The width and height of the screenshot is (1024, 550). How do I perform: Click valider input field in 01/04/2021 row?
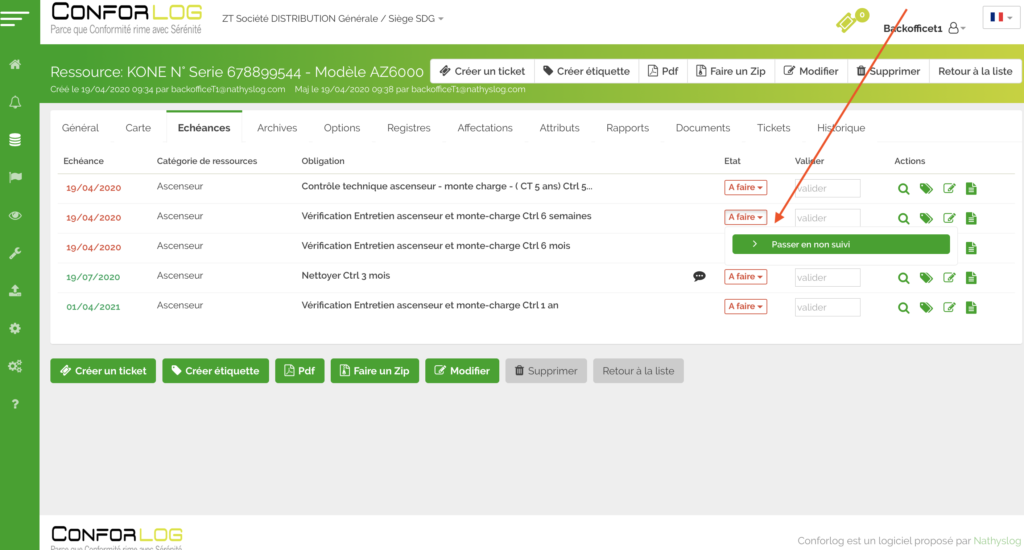point(827,307)
